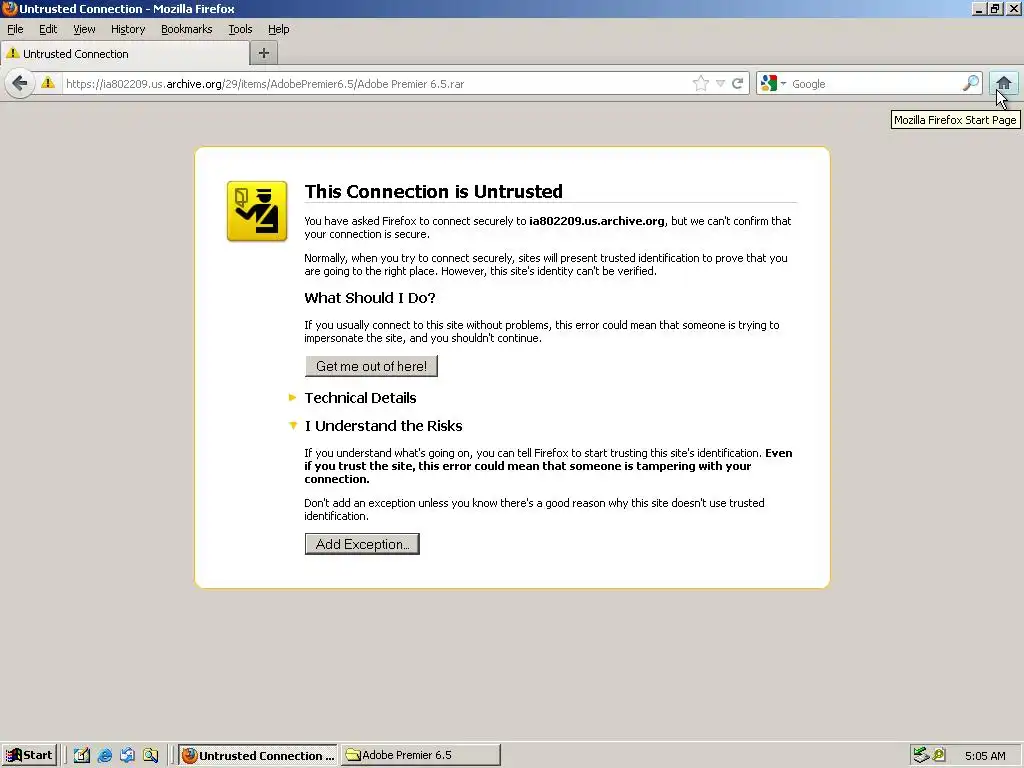1024x768 pixels.
Task: Open the Edit menu
Action: pos(48,29)
